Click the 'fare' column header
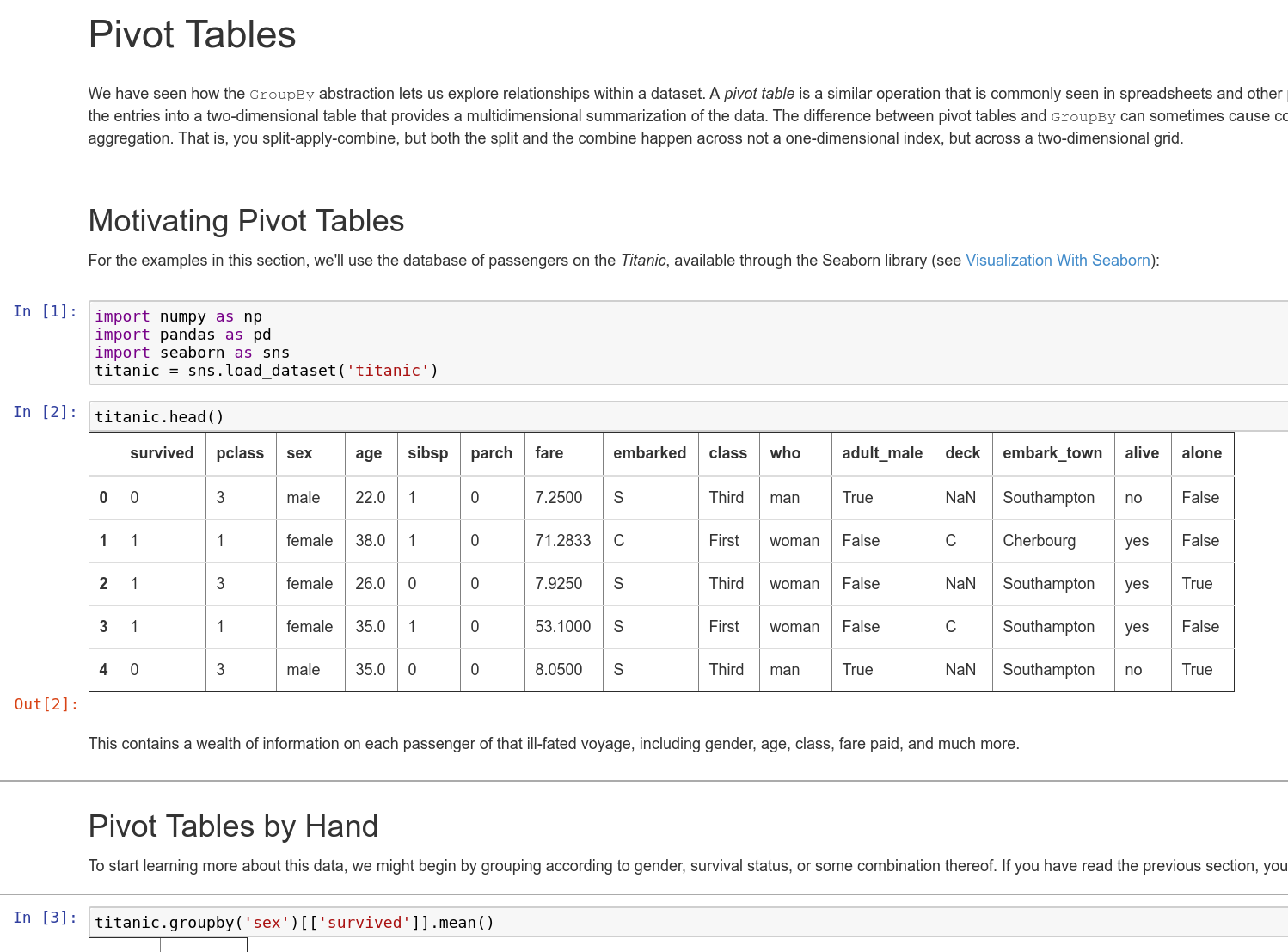This screenshot has width=1288, height=952. pyautogui.click(x=549, y=453)
